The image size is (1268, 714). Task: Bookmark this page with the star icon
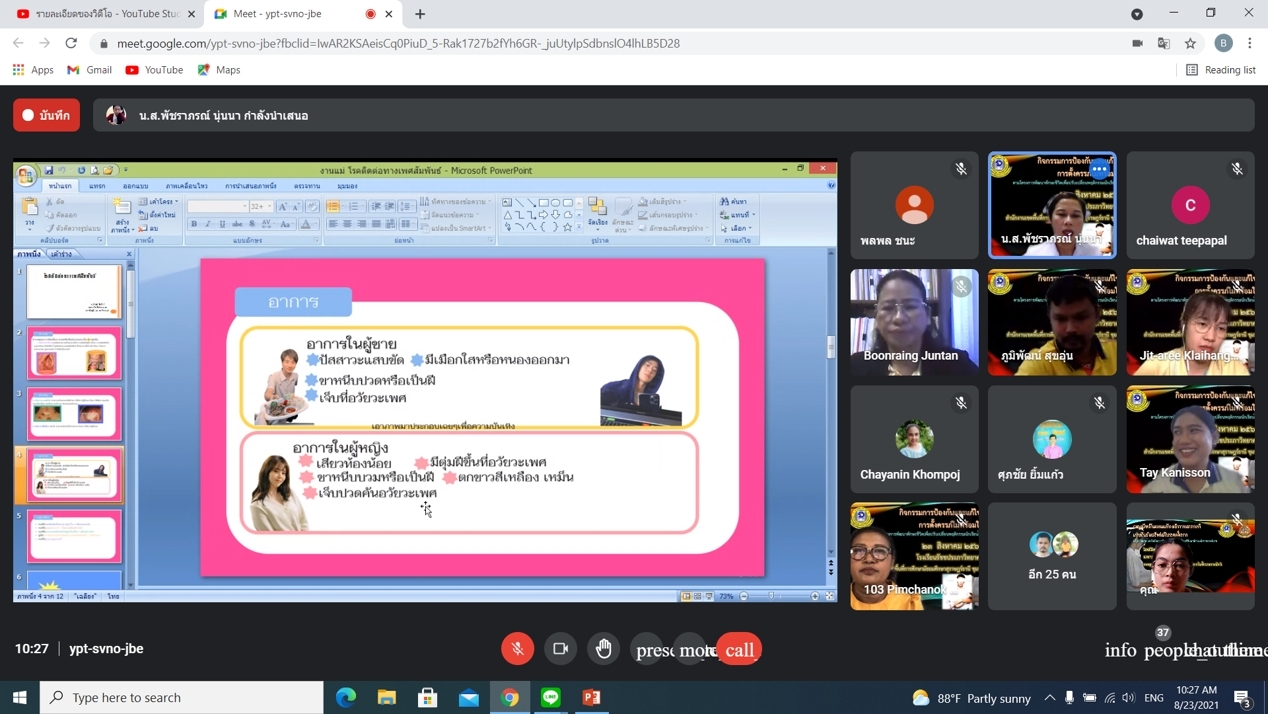pos(1190,44)
